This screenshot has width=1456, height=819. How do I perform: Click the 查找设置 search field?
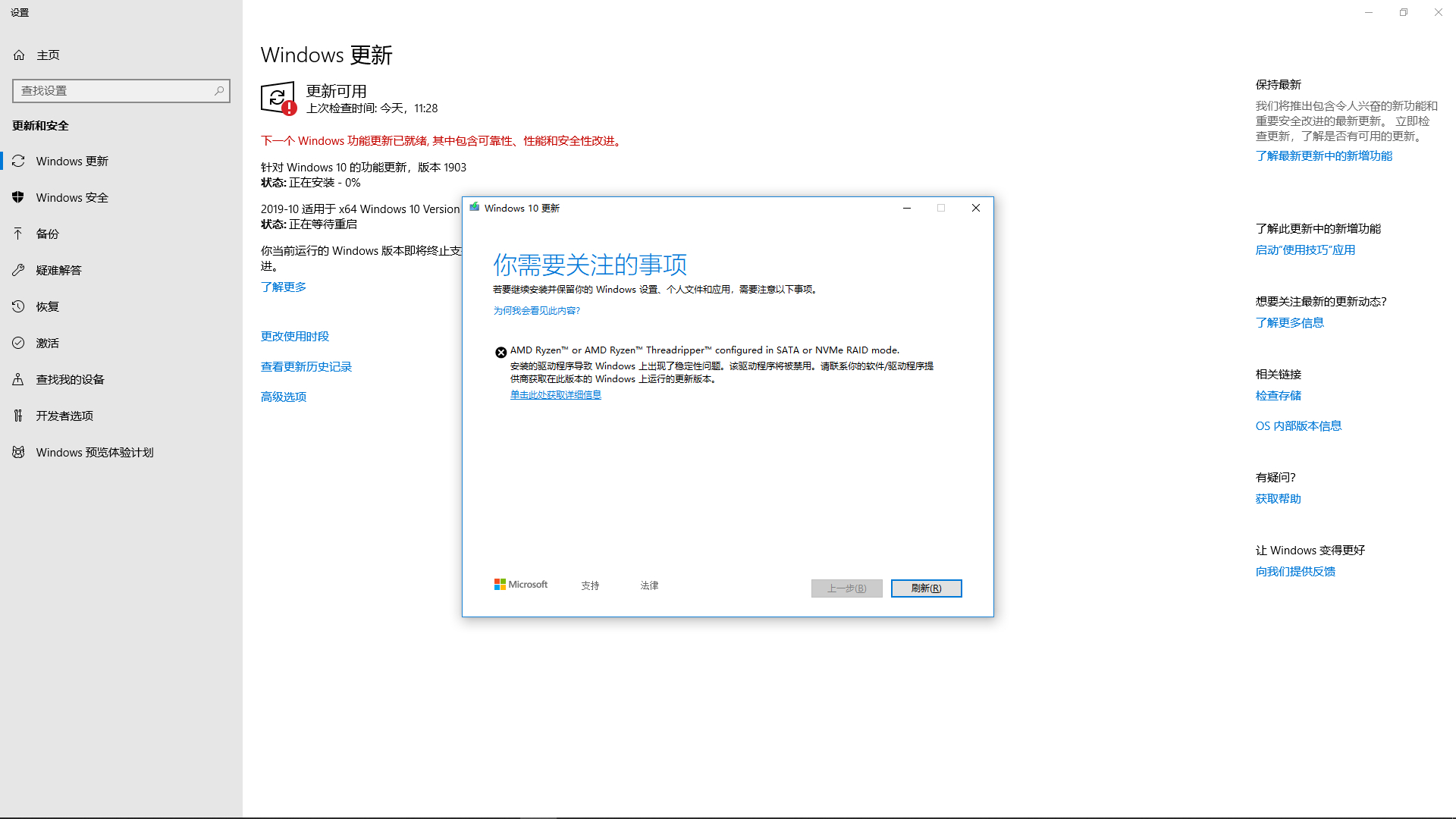point(121,91)
